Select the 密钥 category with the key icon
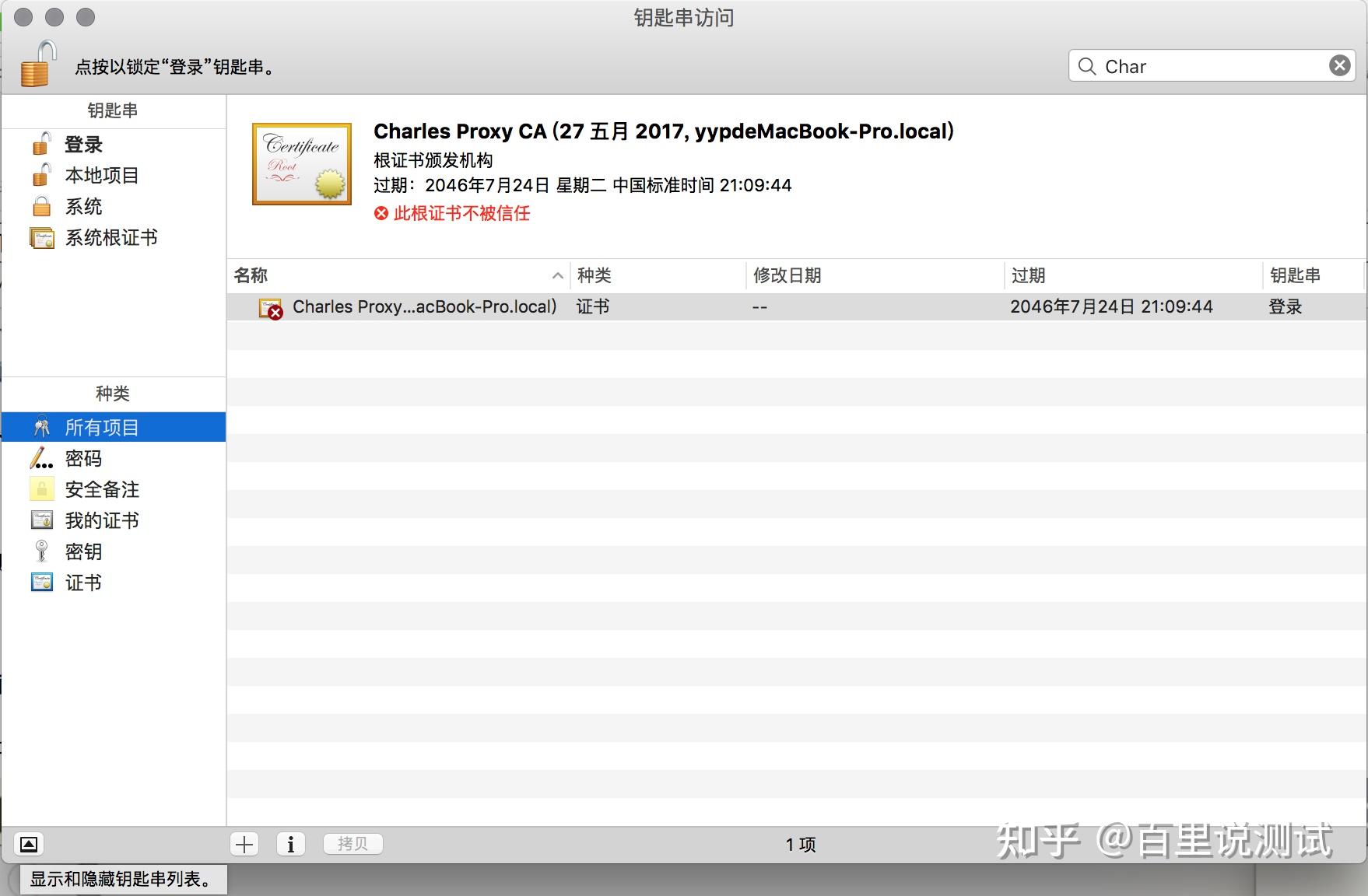 (x=82, y=551)
